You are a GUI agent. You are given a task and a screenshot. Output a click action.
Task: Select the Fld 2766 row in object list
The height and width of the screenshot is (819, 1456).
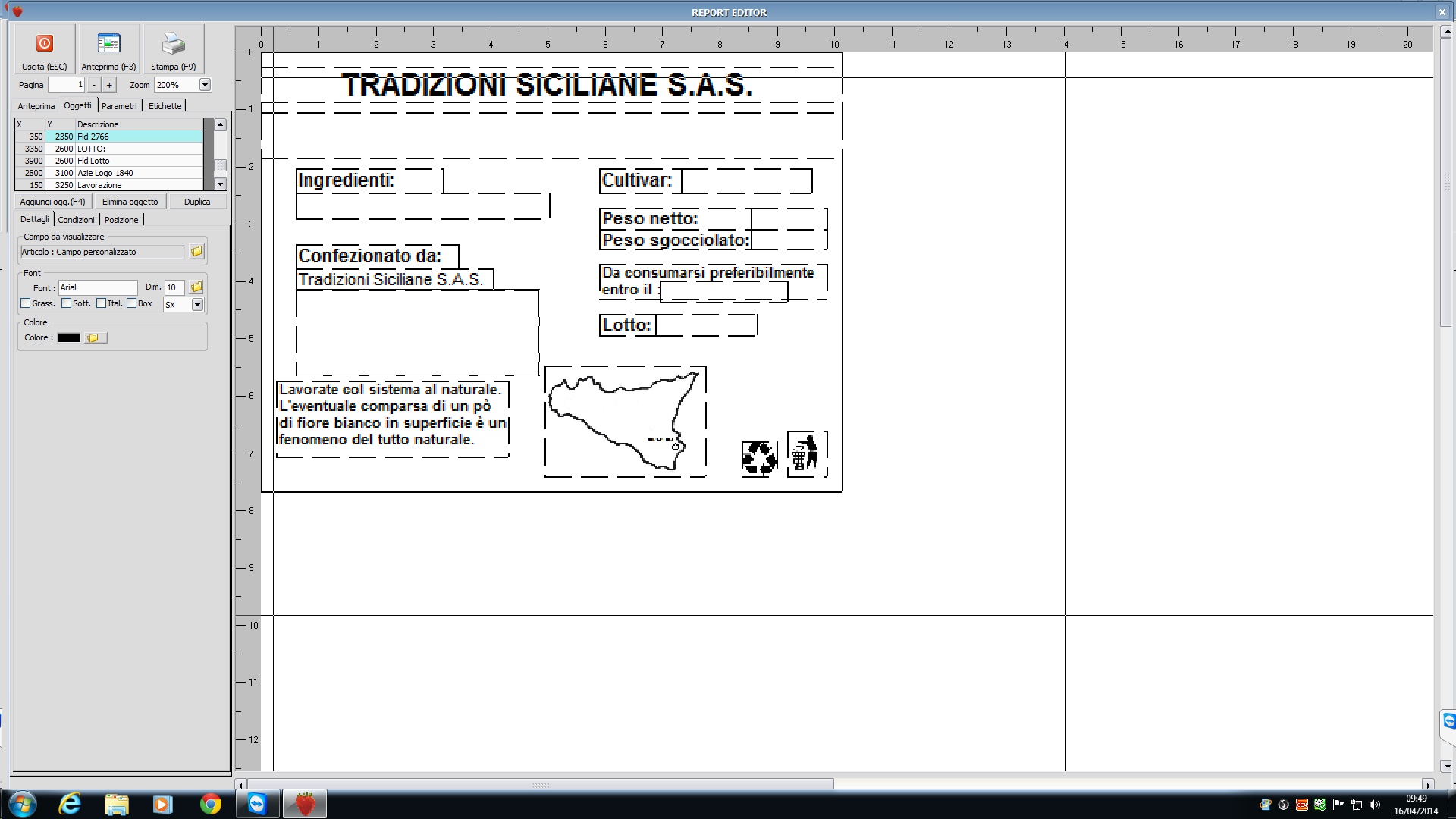(x=109, y=136)
